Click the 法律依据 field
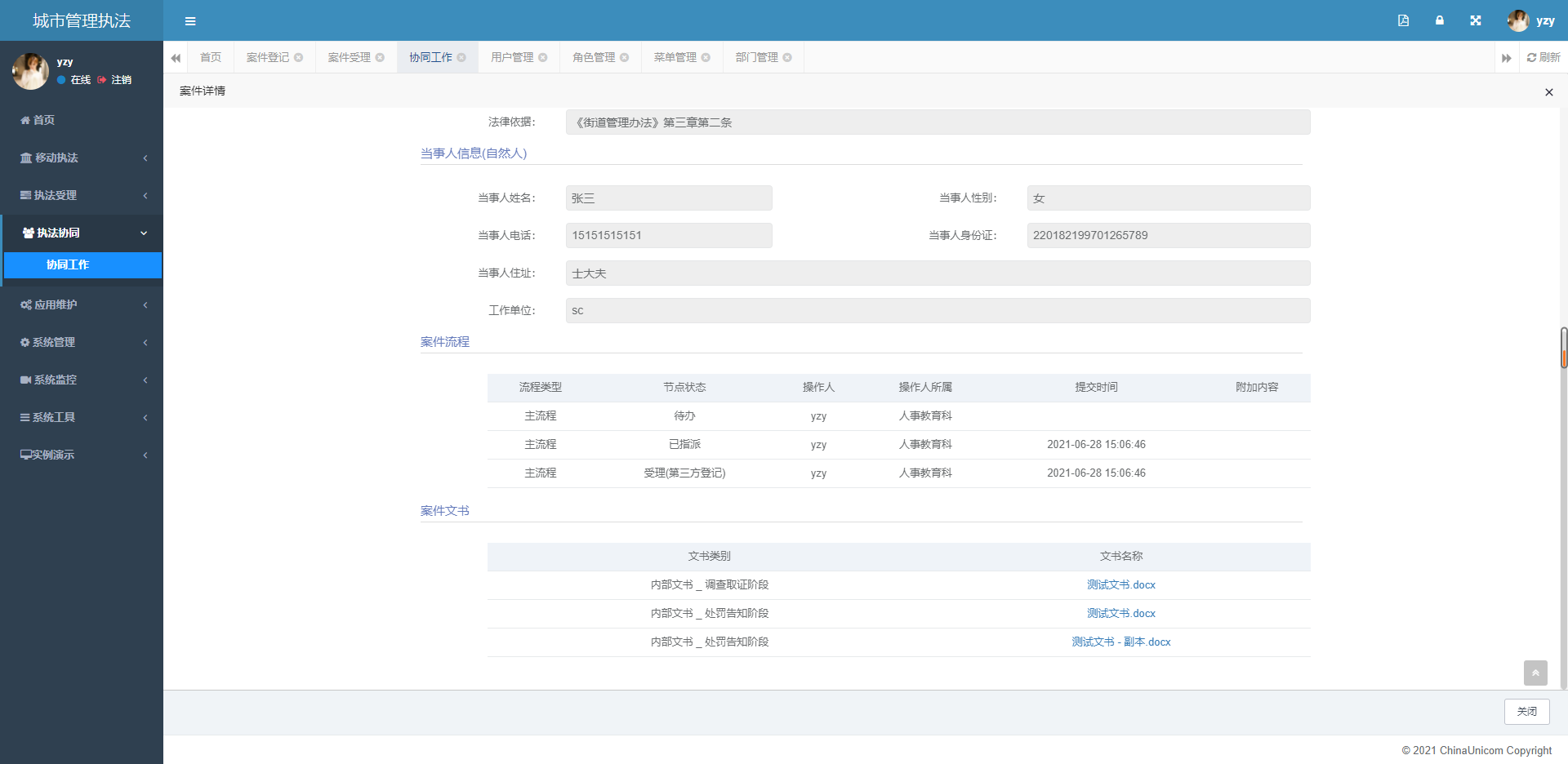Viewport: 1568px width, 764px height. 938,122
